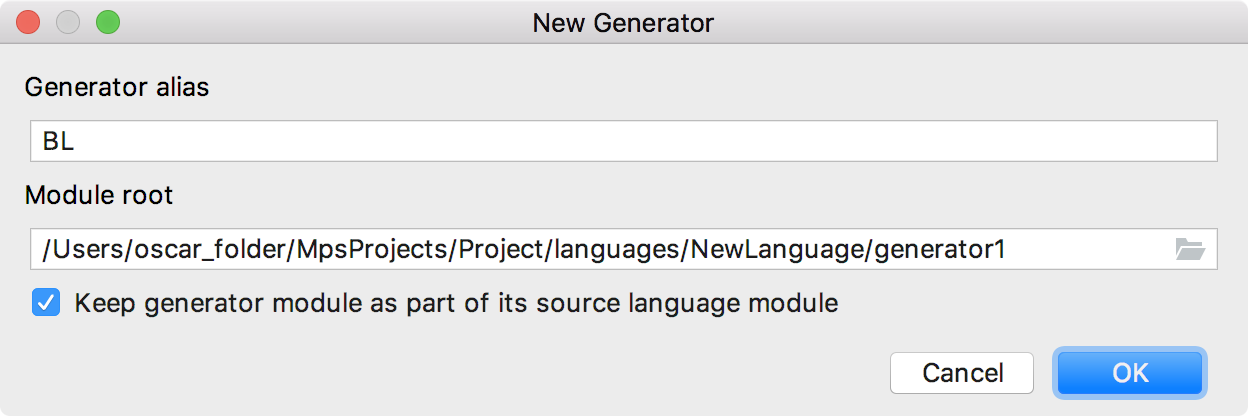Click the 'New Generator' title bar text
Screen dimensions: 1248x416
pyautogui.click(x=623, y=22)
